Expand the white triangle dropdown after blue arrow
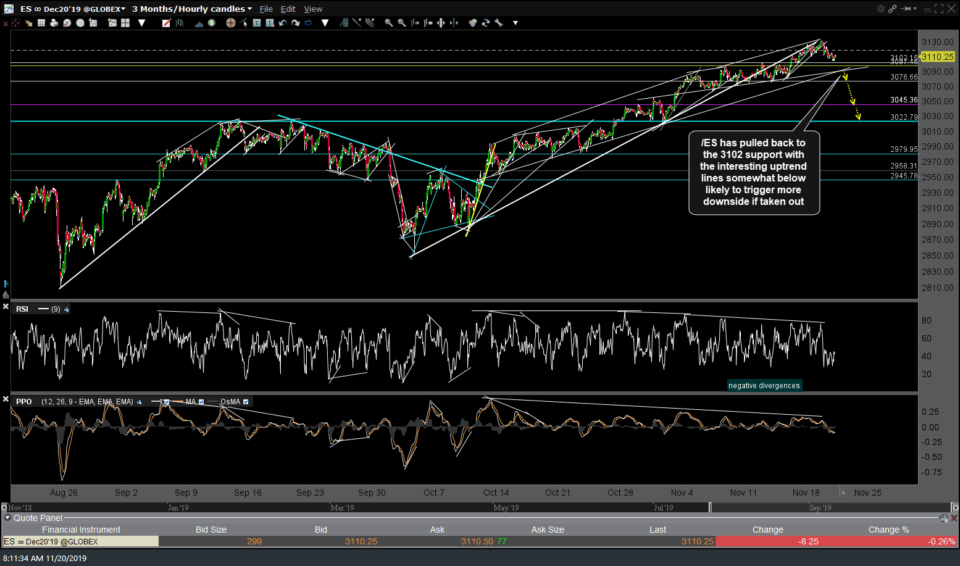Image resolution: width=960 pixels, height=566 pixels. [325, 23]
